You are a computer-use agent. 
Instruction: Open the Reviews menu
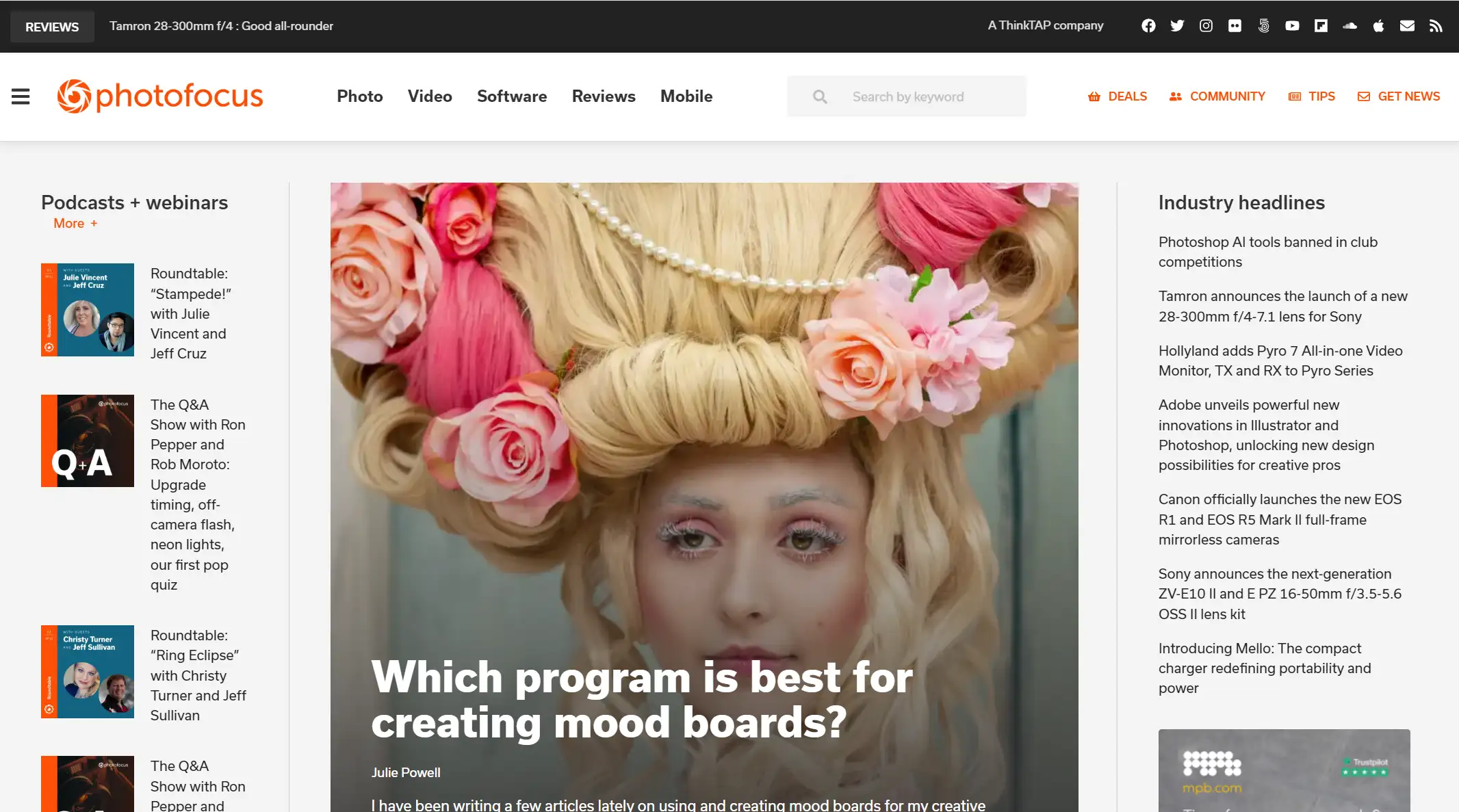point(604,96)
